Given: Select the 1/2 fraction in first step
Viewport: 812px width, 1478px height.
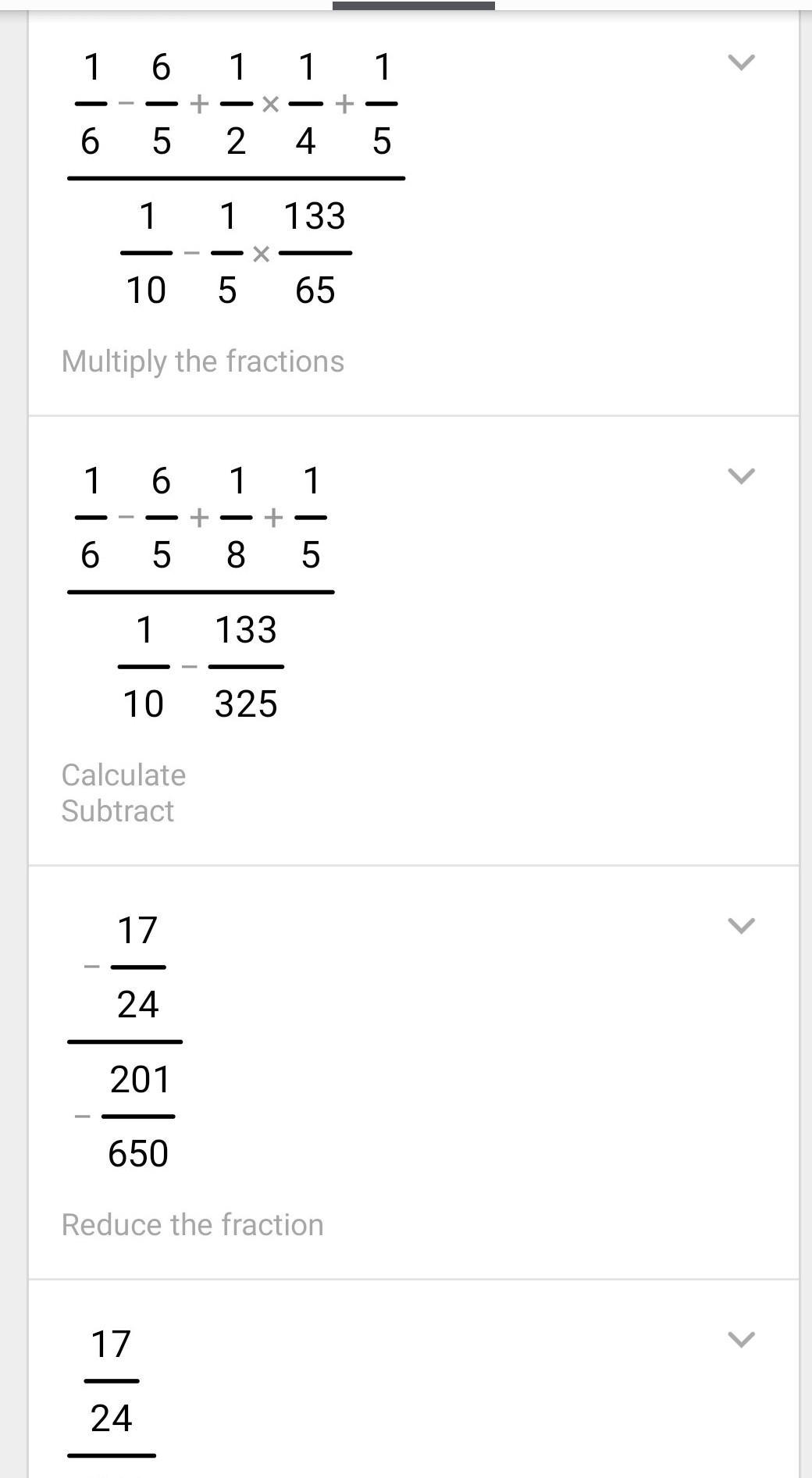Looking at the screenshot, I should coord(237,103).
